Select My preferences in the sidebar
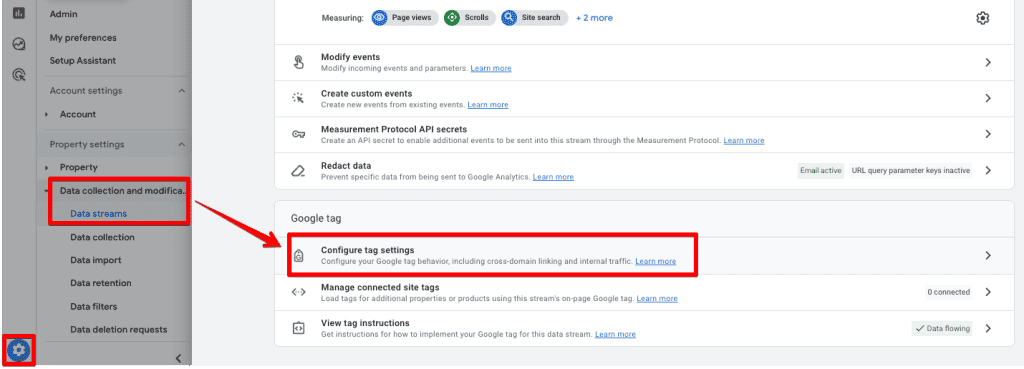This screenshot has height=369, width=1024. (83, 38)
